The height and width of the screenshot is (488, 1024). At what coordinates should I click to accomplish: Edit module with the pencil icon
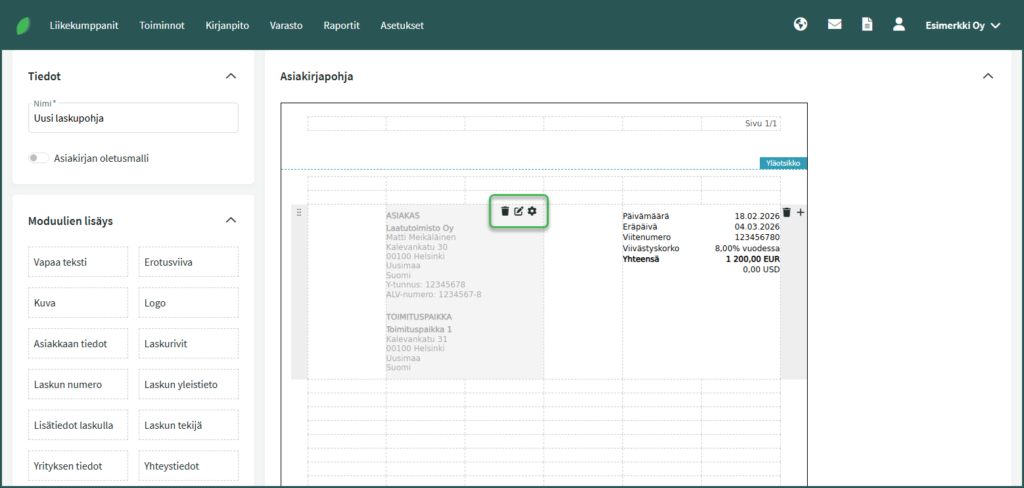coord(518,211)
